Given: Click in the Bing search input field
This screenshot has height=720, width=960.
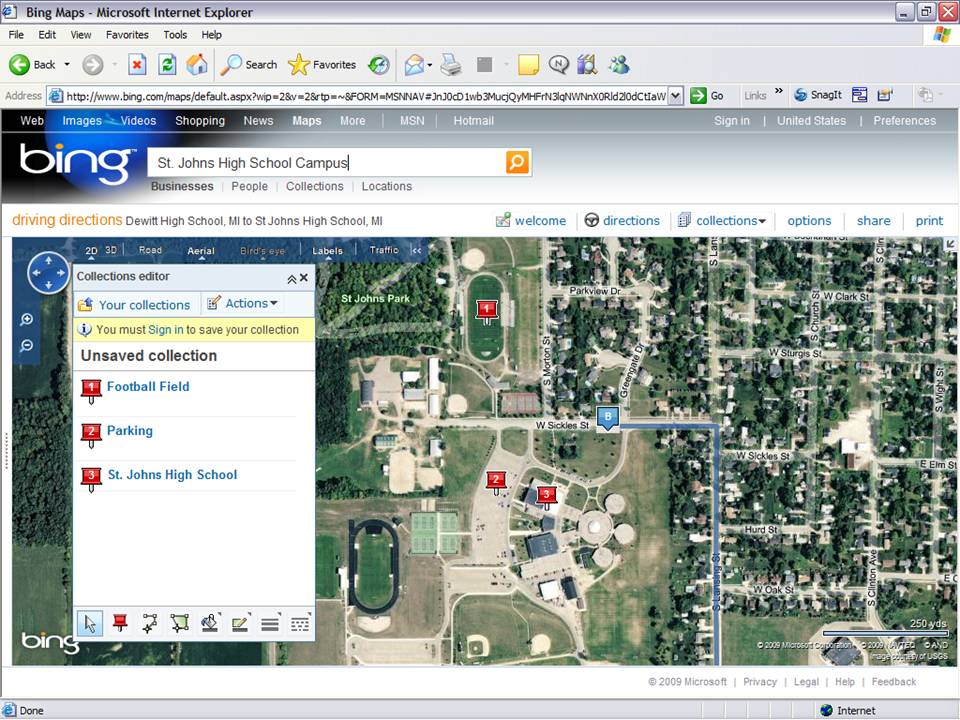Looking at the screenshot, I should (x=327, y=162).
